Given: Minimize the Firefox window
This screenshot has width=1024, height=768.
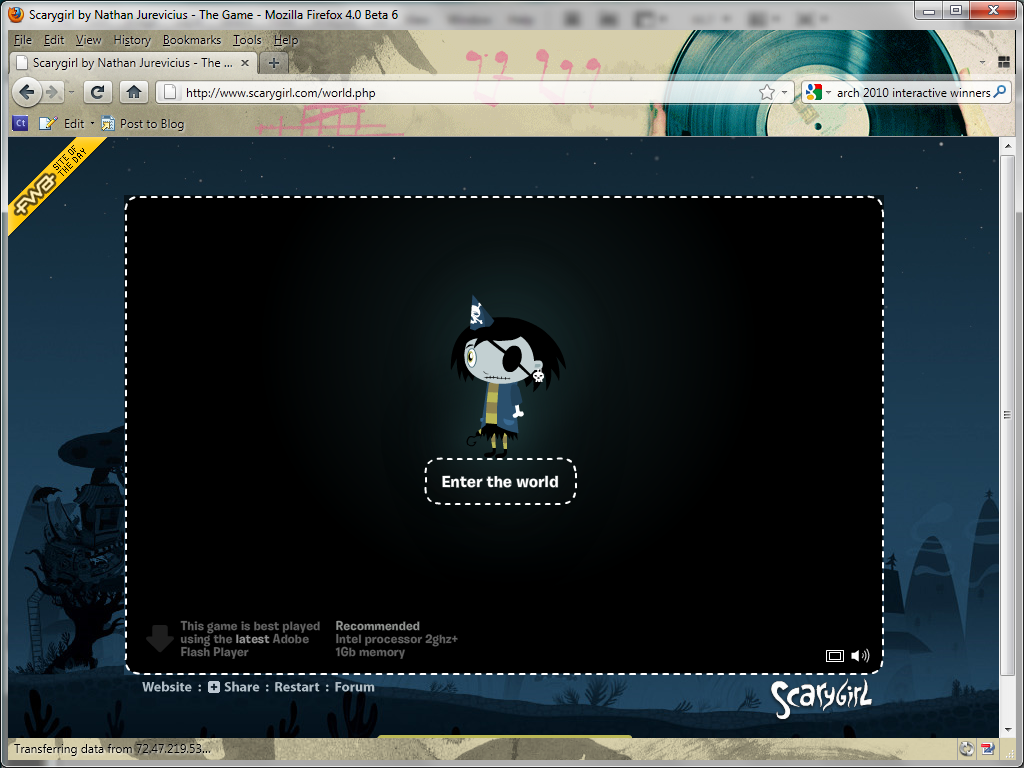Looking at the screenshot, I should coord(929,11).
